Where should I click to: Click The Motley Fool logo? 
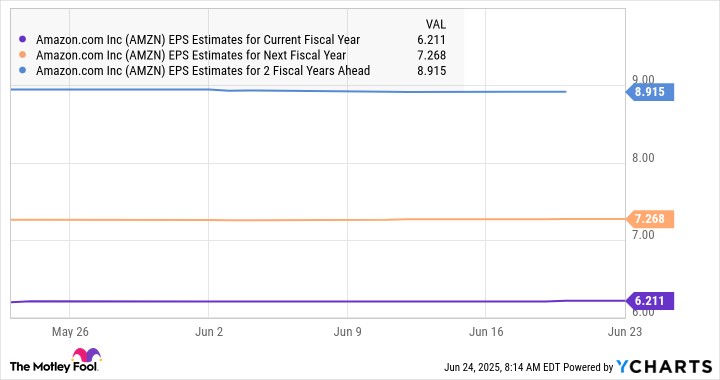[55, 361]
